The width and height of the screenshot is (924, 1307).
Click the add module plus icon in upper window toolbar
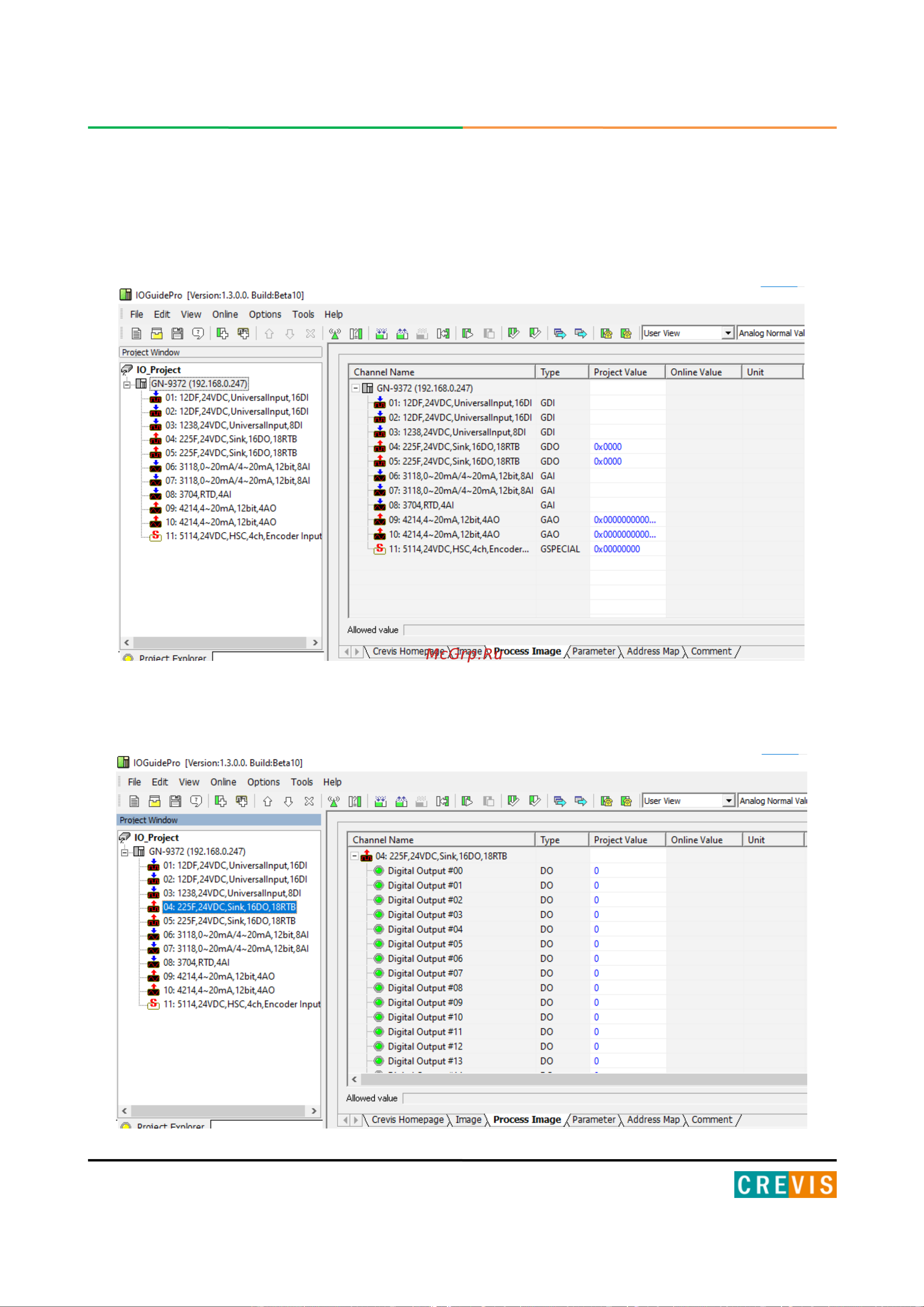point(222,334)
